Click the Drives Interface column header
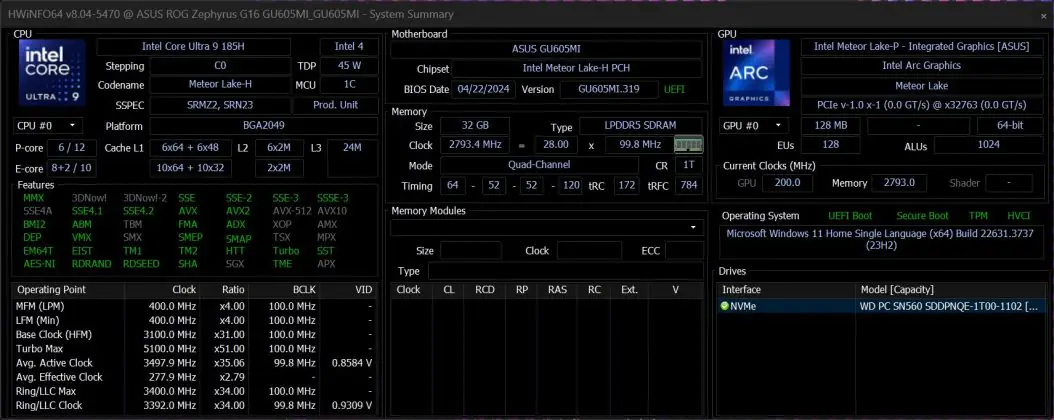Image resolution: width=1054 pixels, height=420 pixels. pos(786,290)
